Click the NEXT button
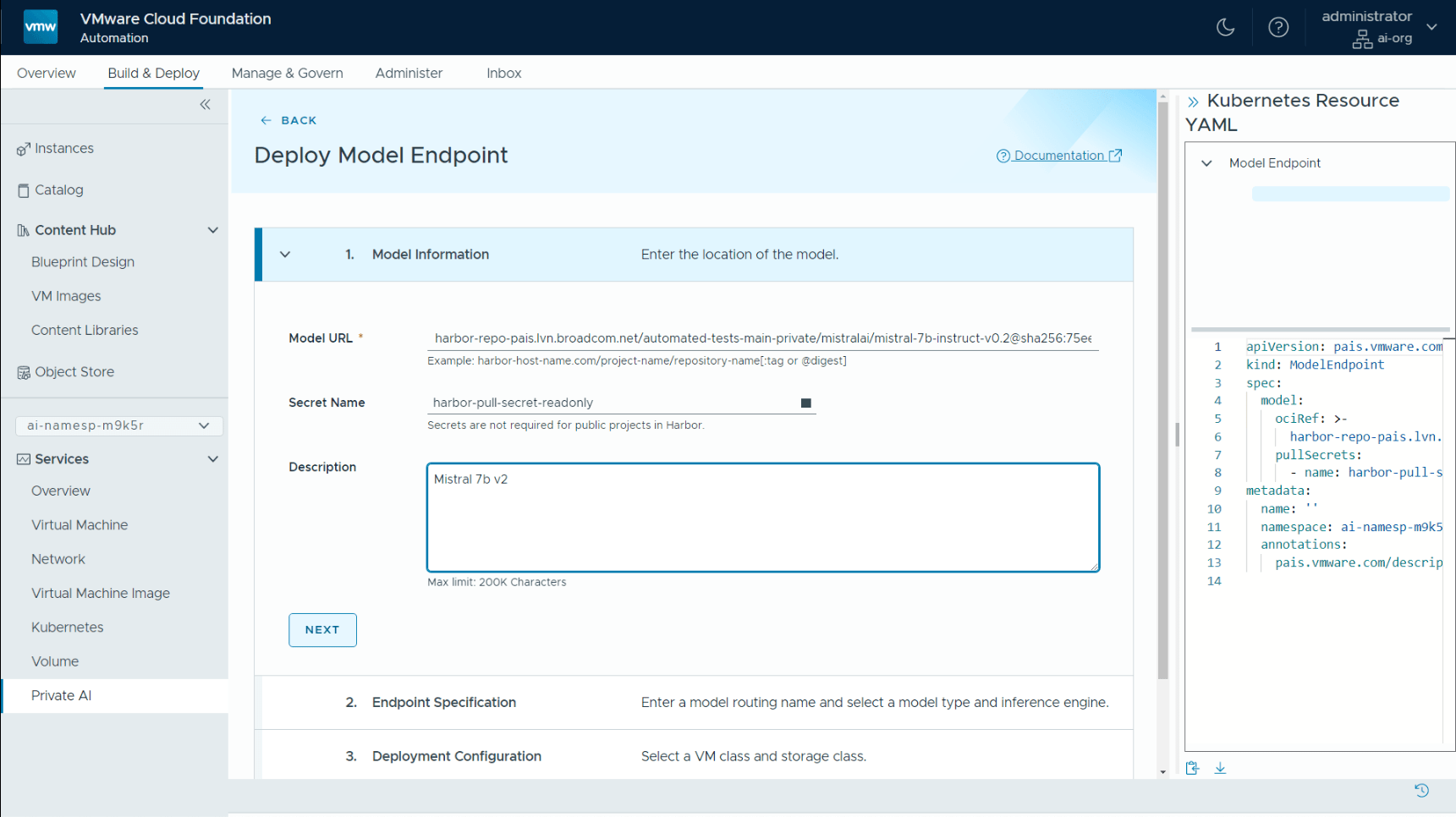 [x=322, y=629]
